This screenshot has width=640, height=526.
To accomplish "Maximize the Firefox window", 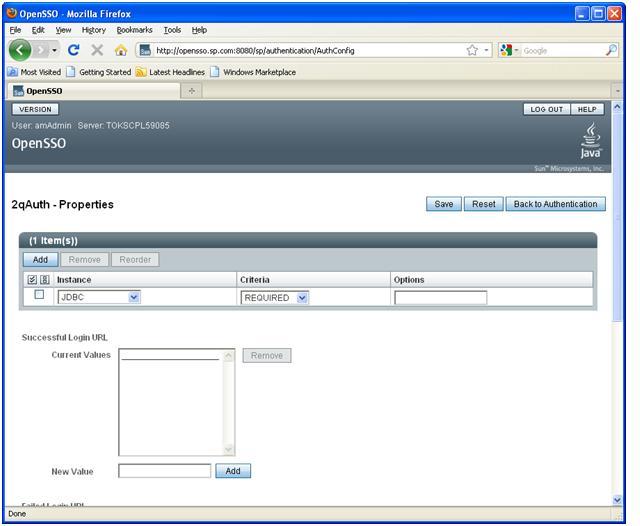I will point(598,13).
